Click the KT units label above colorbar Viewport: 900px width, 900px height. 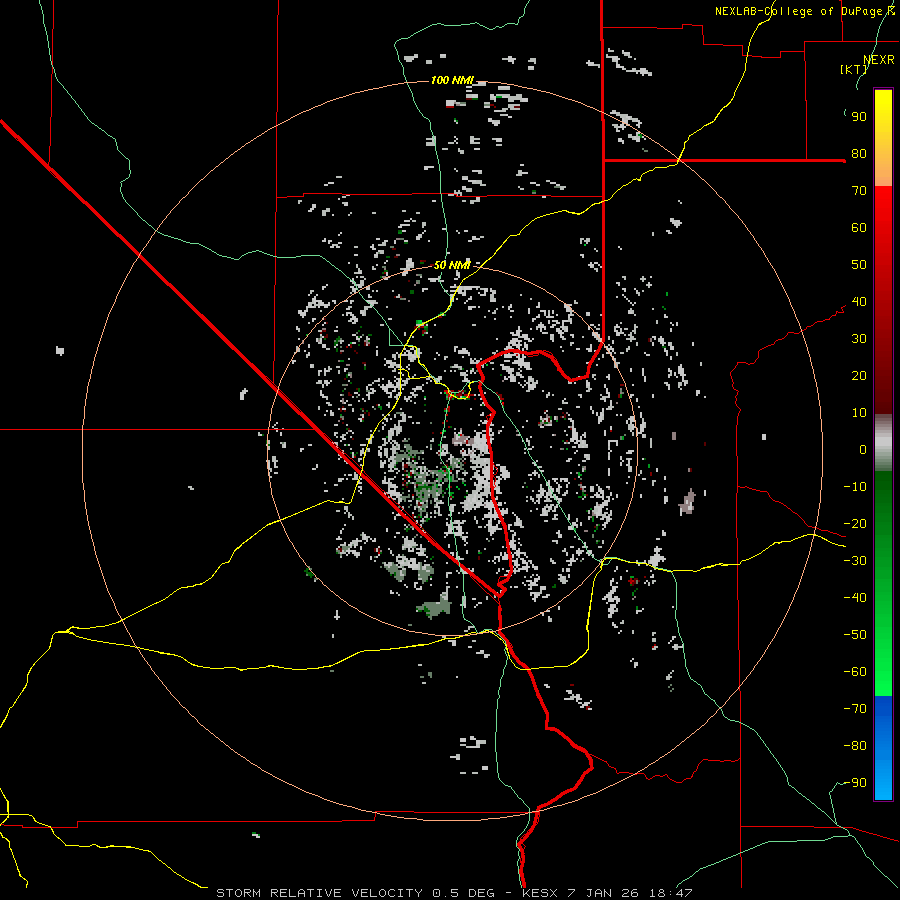point(854,69)
